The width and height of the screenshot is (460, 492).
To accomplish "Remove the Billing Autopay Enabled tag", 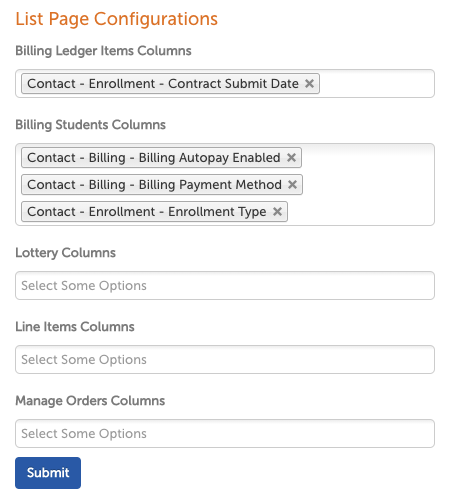I will (291, 158).
